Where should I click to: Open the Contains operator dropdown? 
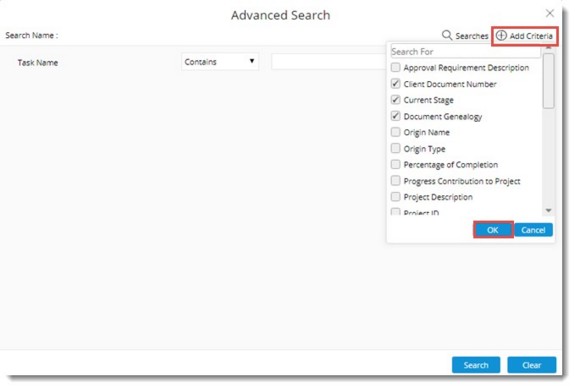[x=220, y=62]
